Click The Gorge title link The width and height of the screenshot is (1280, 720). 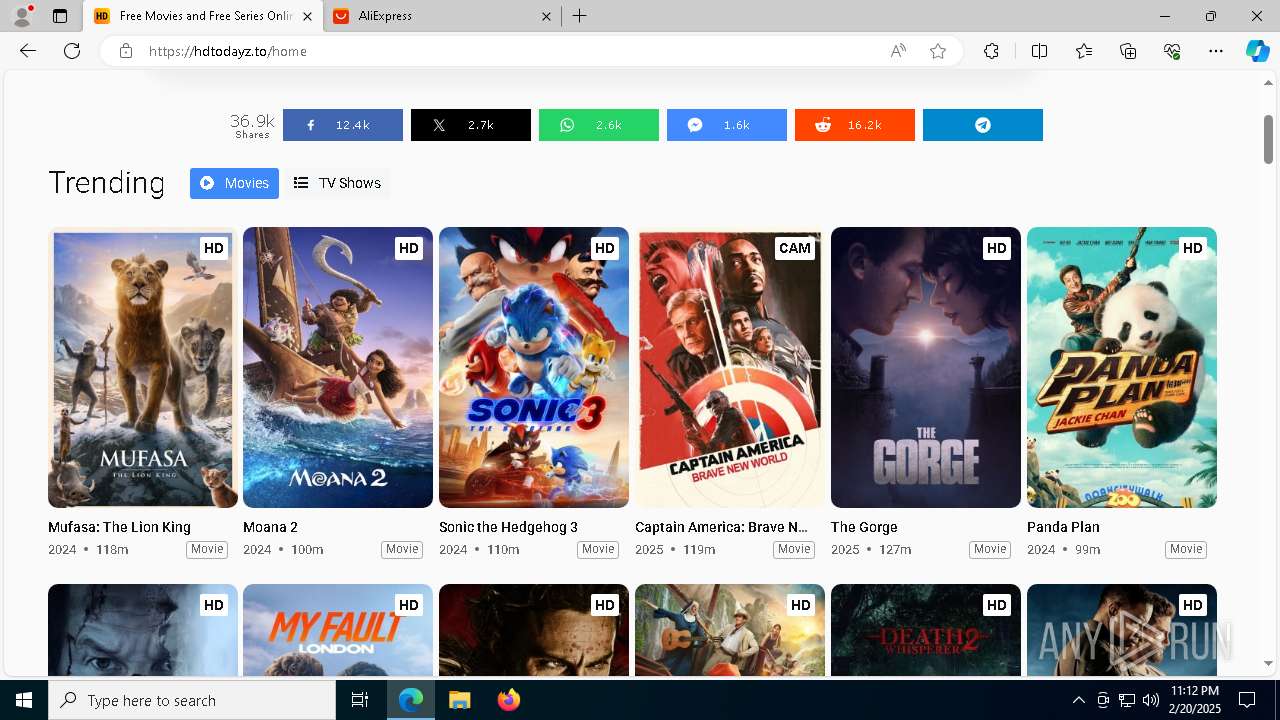pyautogui.click(x=864, y=527)
